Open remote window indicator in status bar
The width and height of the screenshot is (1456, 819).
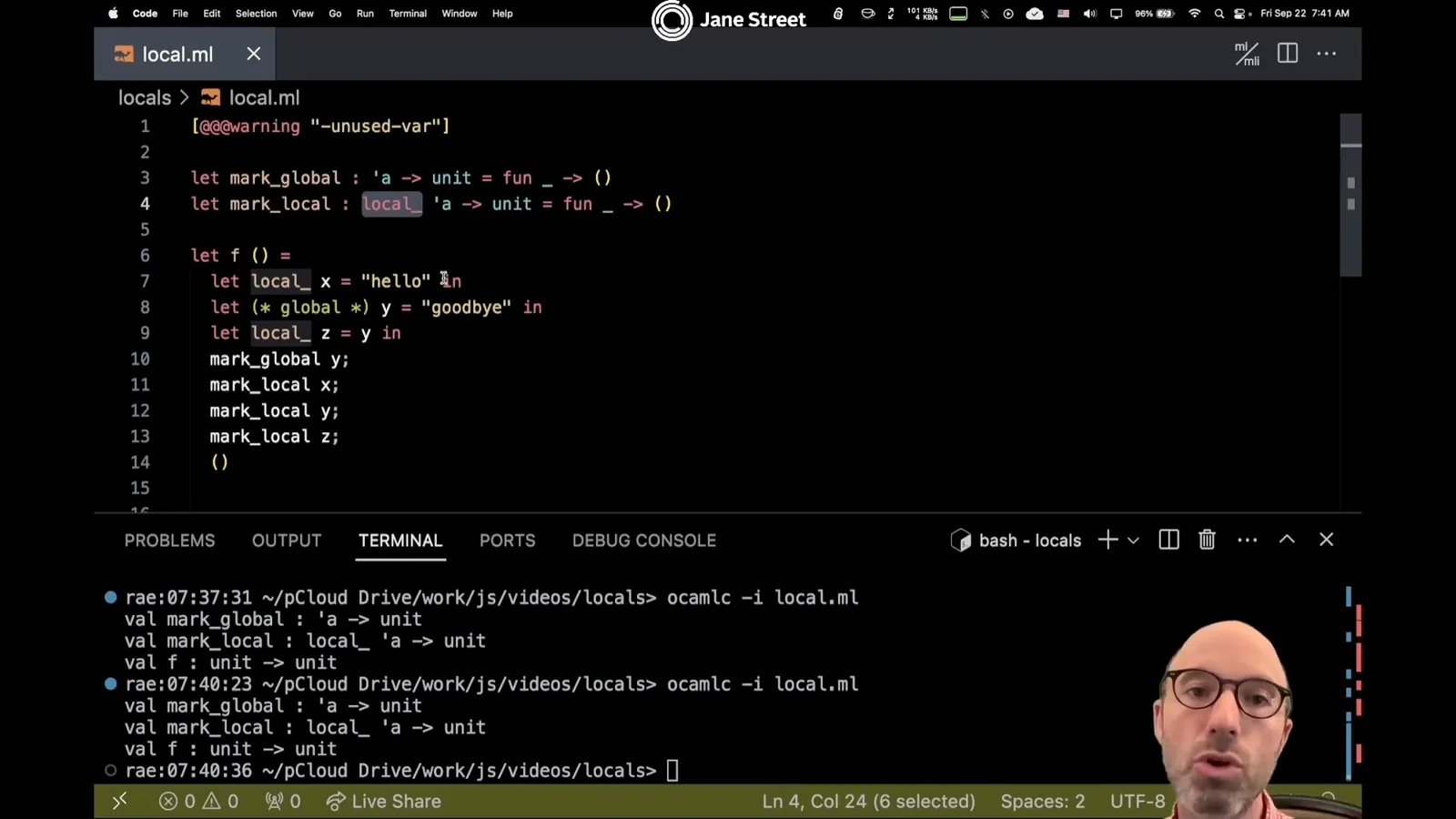pos(119,802)
